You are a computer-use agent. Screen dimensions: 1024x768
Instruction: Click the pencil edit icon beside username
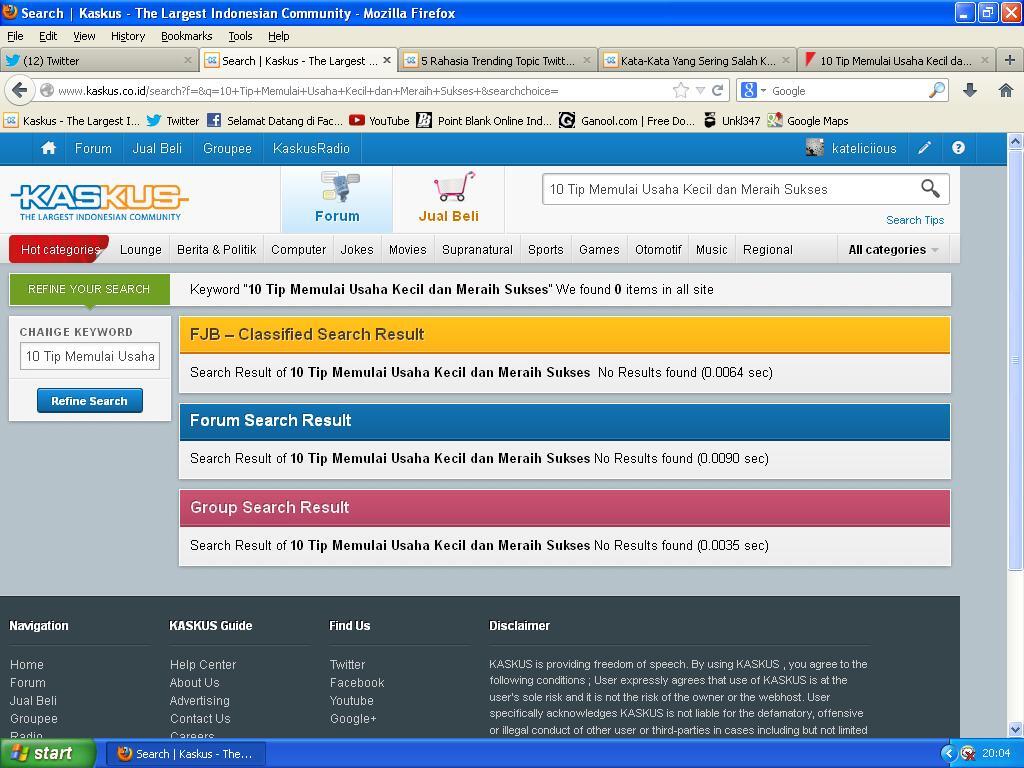(x=924, y=148)
